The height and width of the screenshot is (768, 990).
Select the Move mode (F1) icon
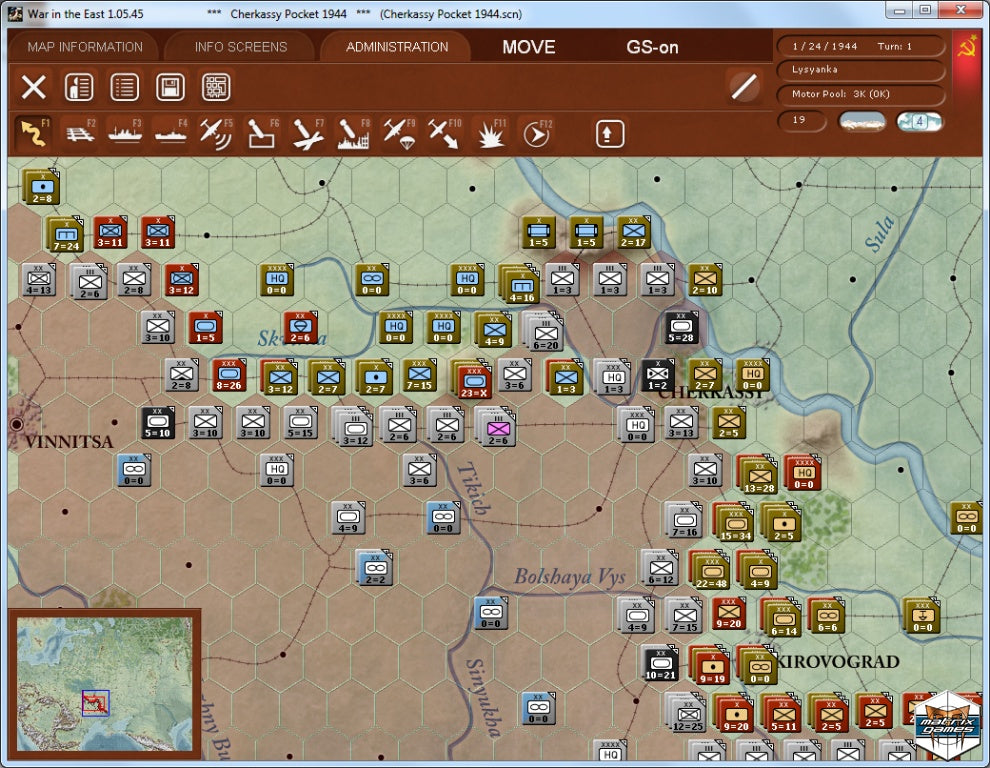tap(33, 133)
